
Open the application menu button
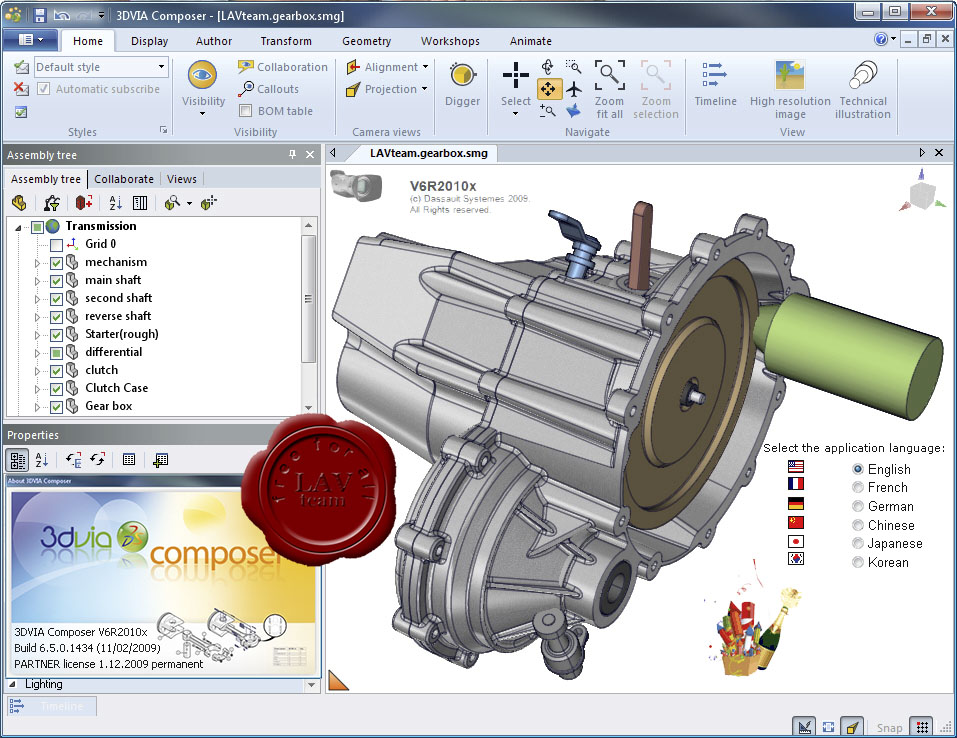coord(31,40)
